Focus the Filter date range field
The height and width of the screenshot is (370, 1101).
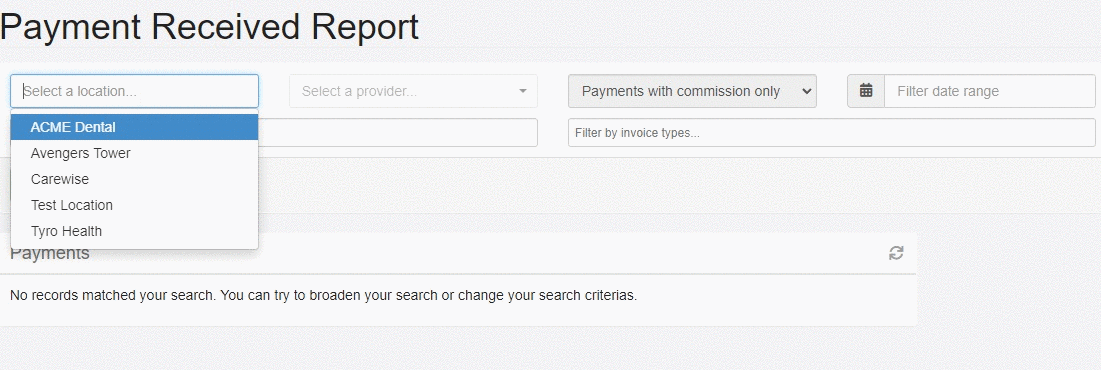tap(989, 91)
